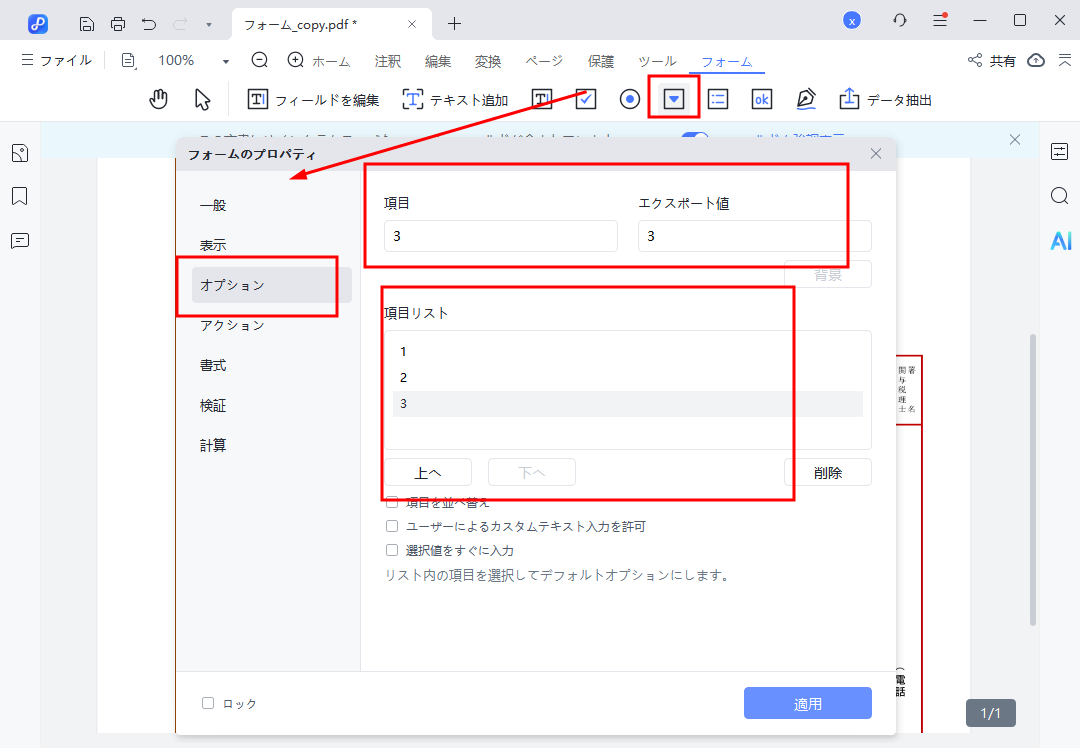Open the search panel on the right
This screenshot has height=748, width=1080.
(x=1060, y=196)
